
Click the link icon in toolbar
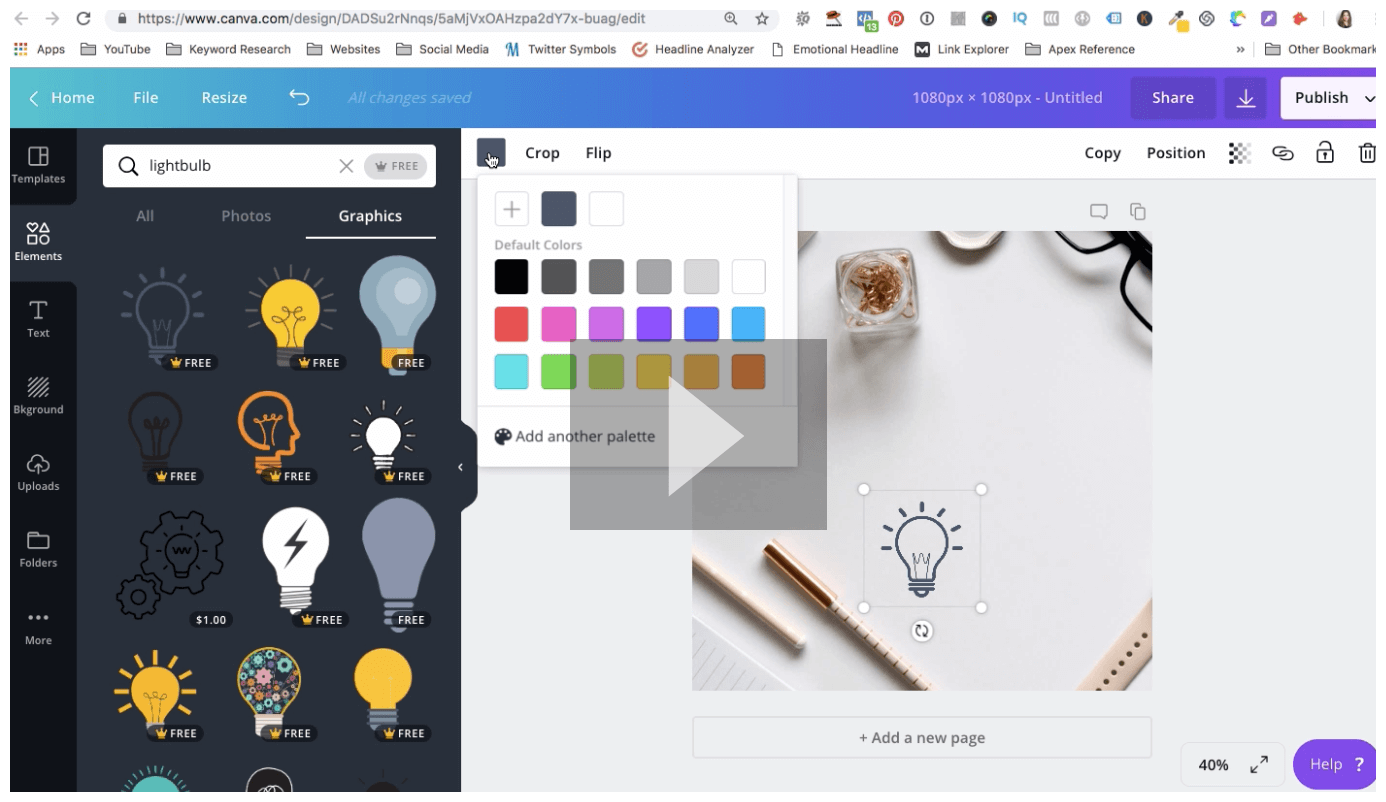(x=1283, y=153)
